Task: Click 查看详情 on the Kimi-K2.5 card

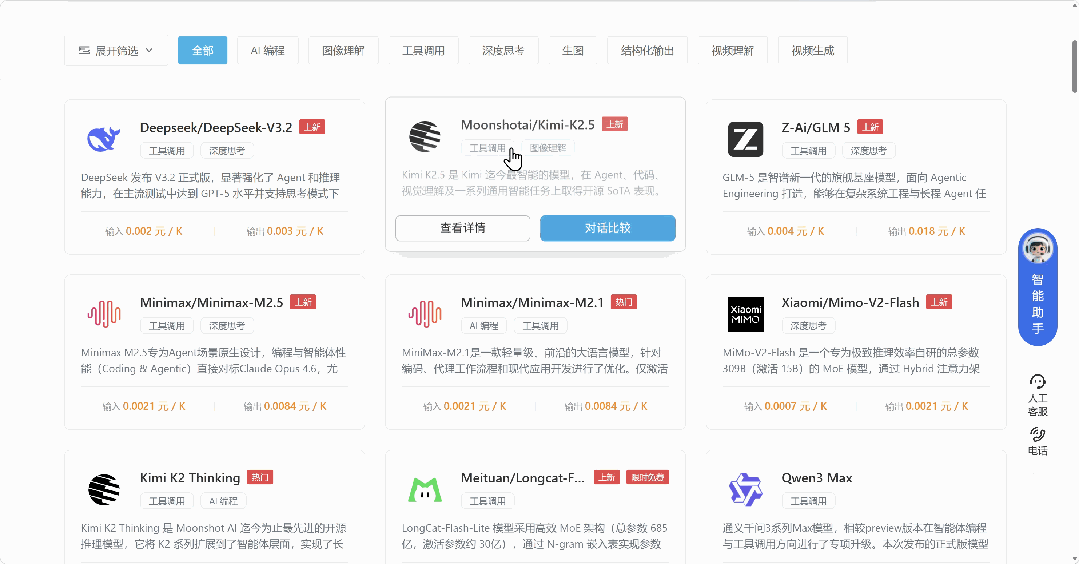Action: [x=462, y=228]
